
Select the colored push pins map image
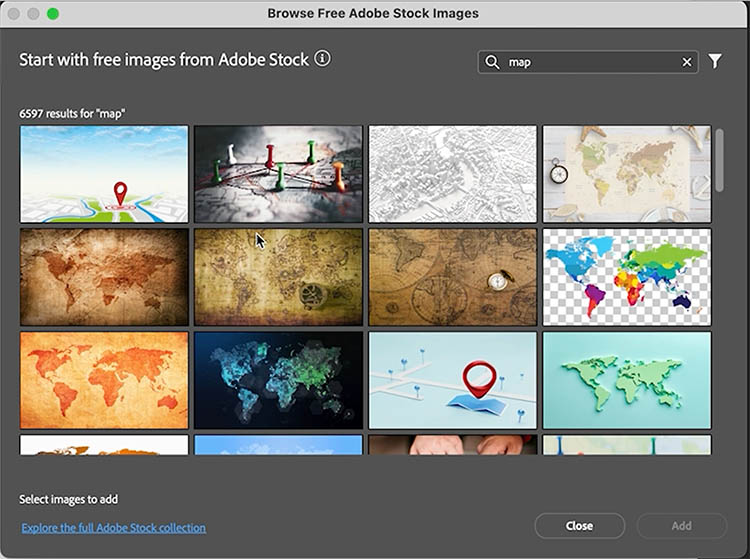click(278, 174)
